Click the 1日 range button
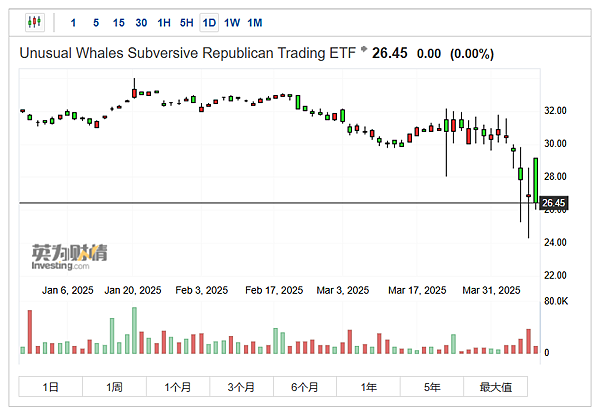The width and height of the screenshot is (600, 419). click(x=51, y=387)
